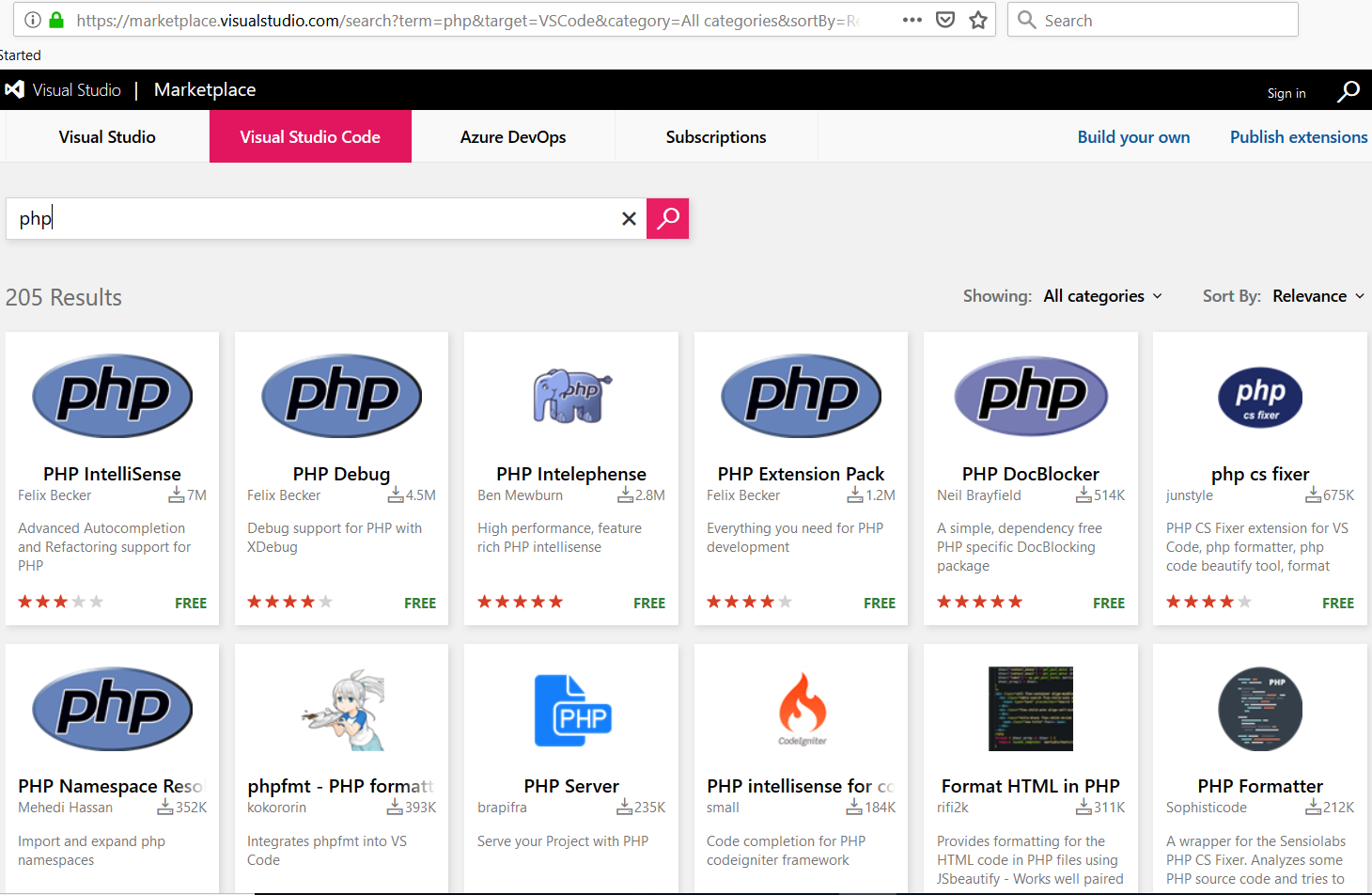
Task: Open the PHP DocBlocker title
Action: coord(1031,474)
